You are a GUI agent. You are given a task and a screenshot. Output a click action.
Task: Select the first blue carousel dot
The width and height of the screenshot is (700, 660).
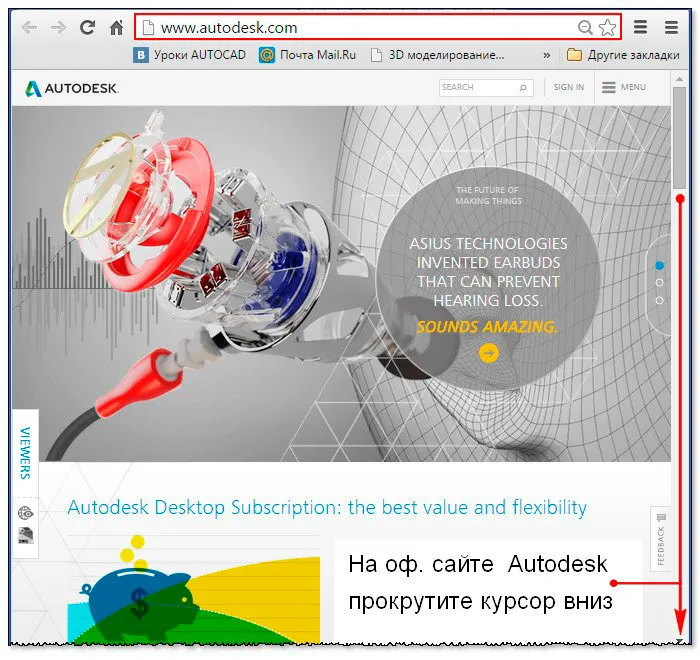(659, 265)
